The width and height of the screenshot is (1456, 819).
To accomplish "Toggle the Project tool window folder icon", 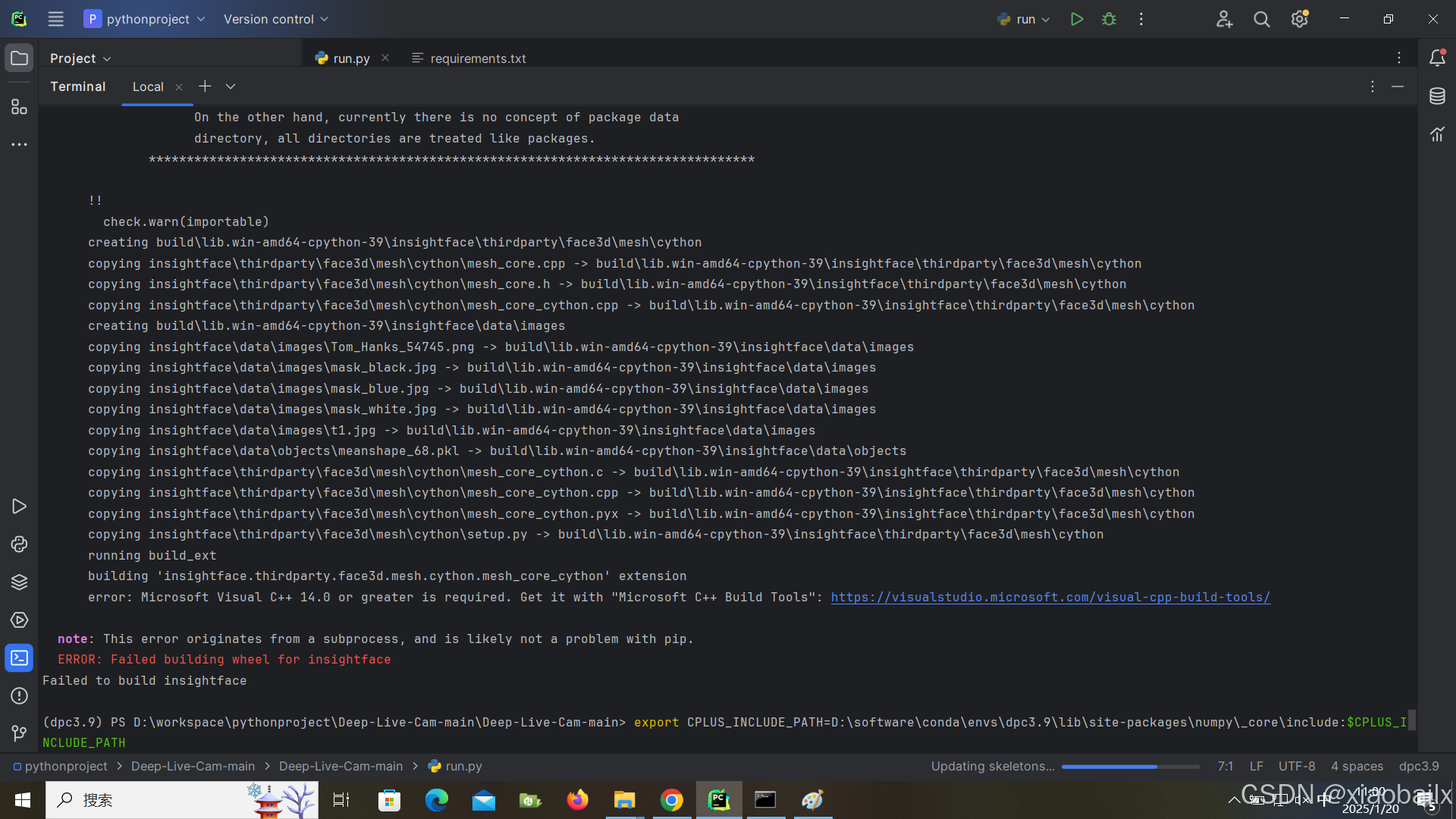I will (19, 58).
